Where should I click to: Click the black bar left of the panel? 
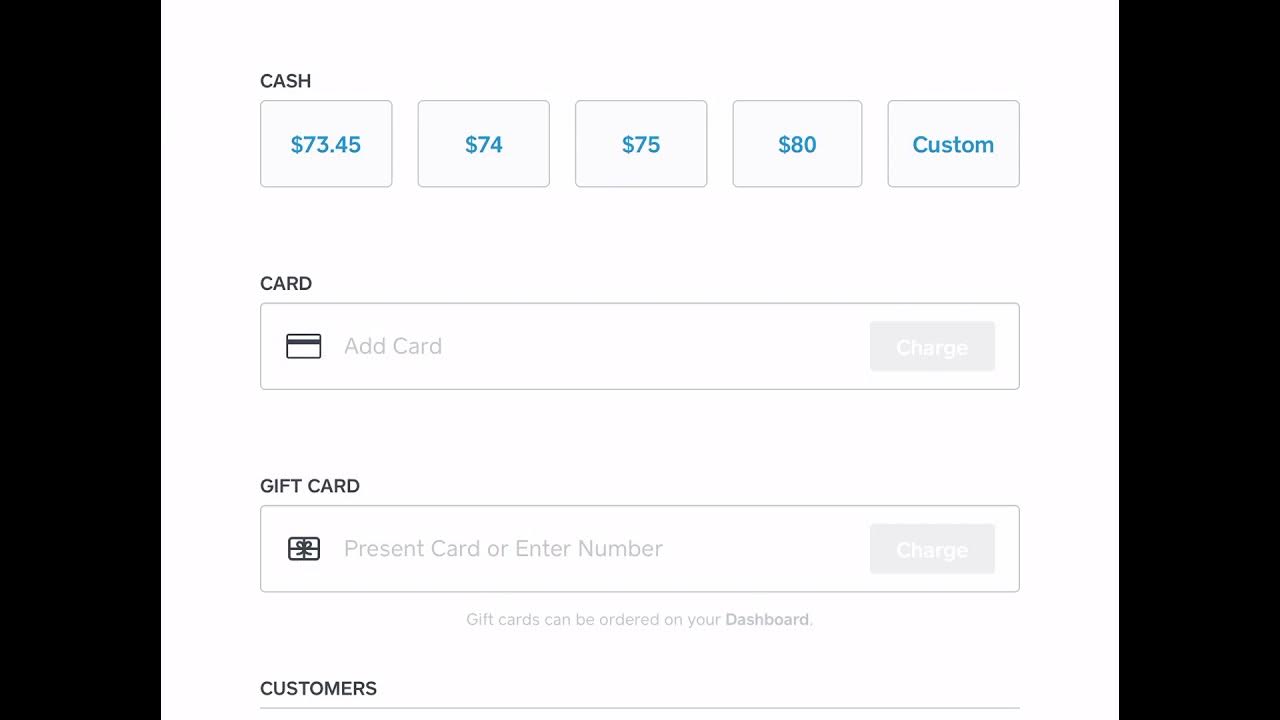80,360
